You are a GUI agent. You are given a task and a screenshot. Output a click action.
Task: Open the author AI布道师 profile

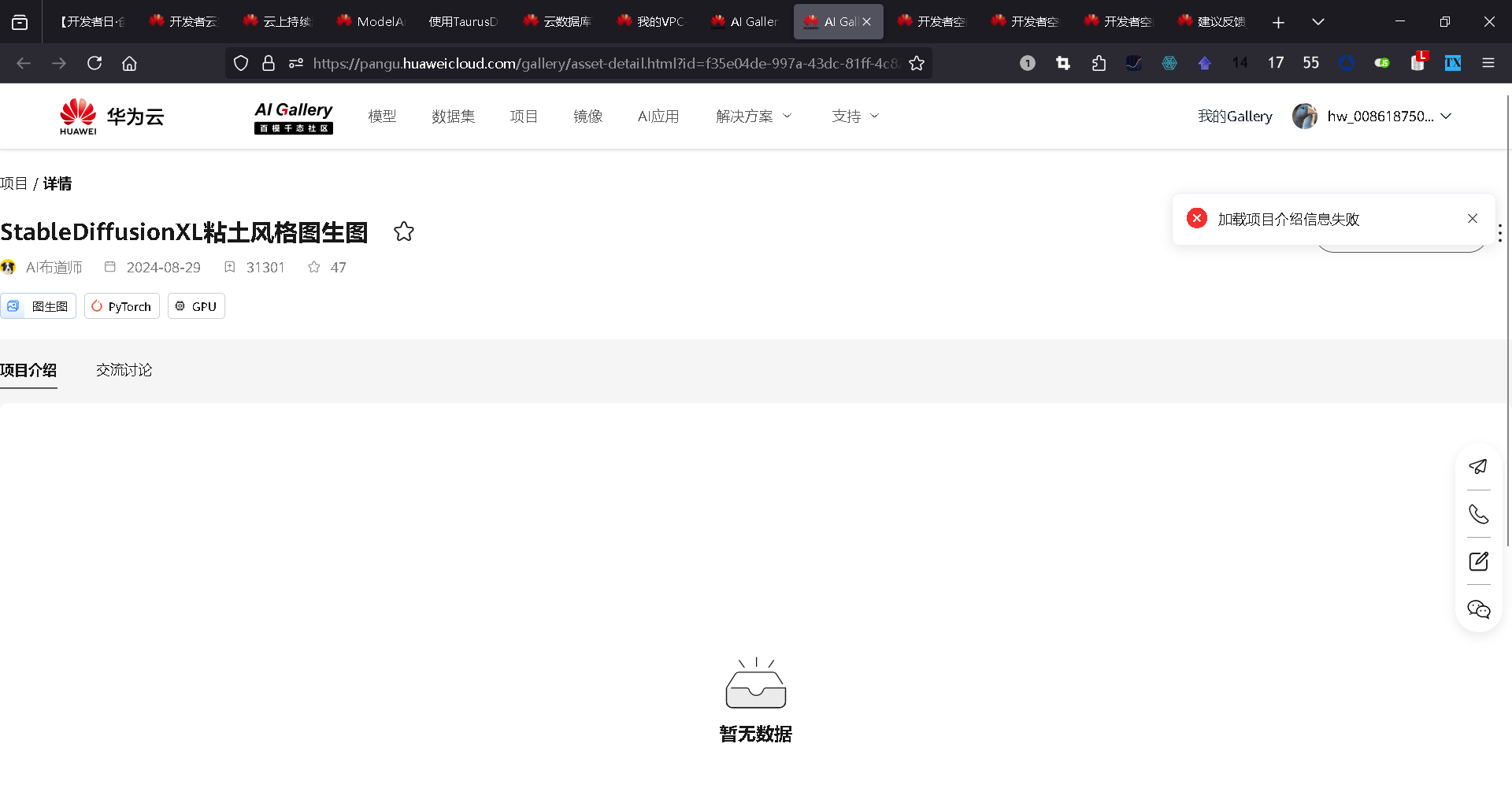click(54, 268)
